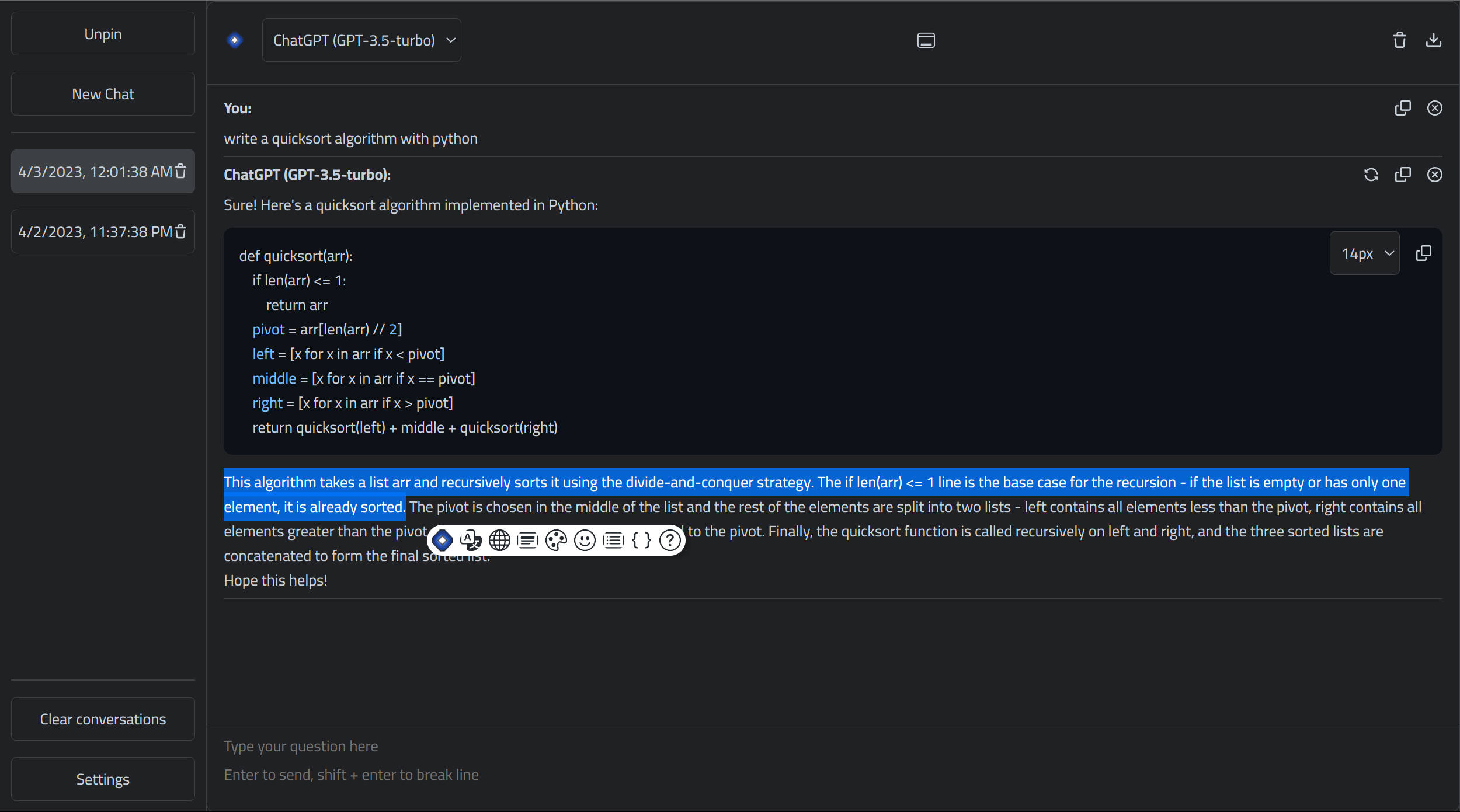
Task: Toggle the Unpin button in sidebar
Action: (103, 33)
